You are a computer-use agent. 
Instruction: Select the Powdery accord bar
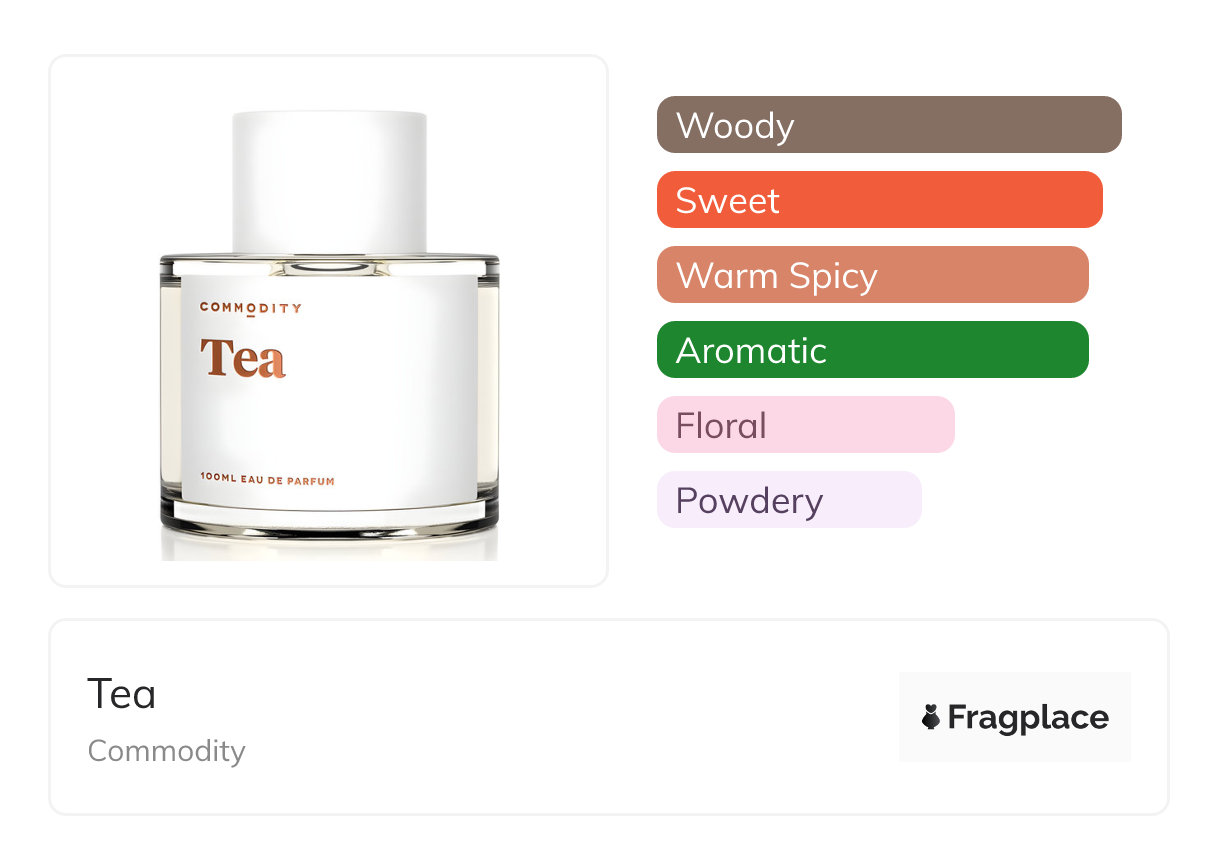click(789, 500)
